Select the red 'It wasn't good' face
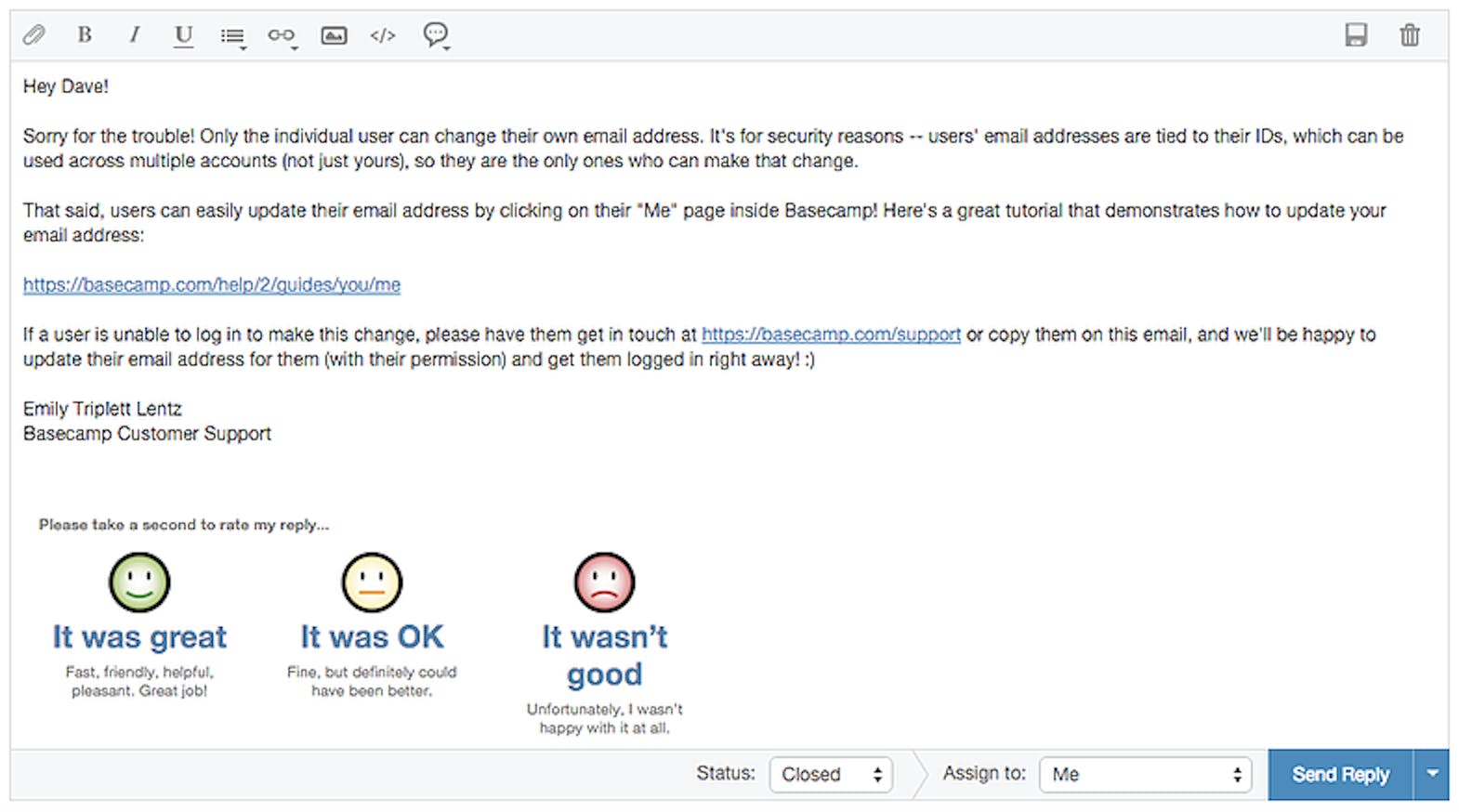Image resolution: width=1459 pixels, height=812 pixels. [x=604, y=583]
